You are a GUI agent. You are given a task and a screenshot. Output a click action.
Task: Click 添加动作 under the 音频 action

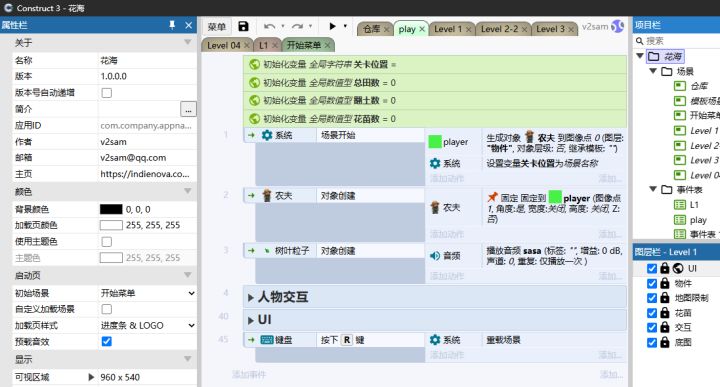pos(447,276)
